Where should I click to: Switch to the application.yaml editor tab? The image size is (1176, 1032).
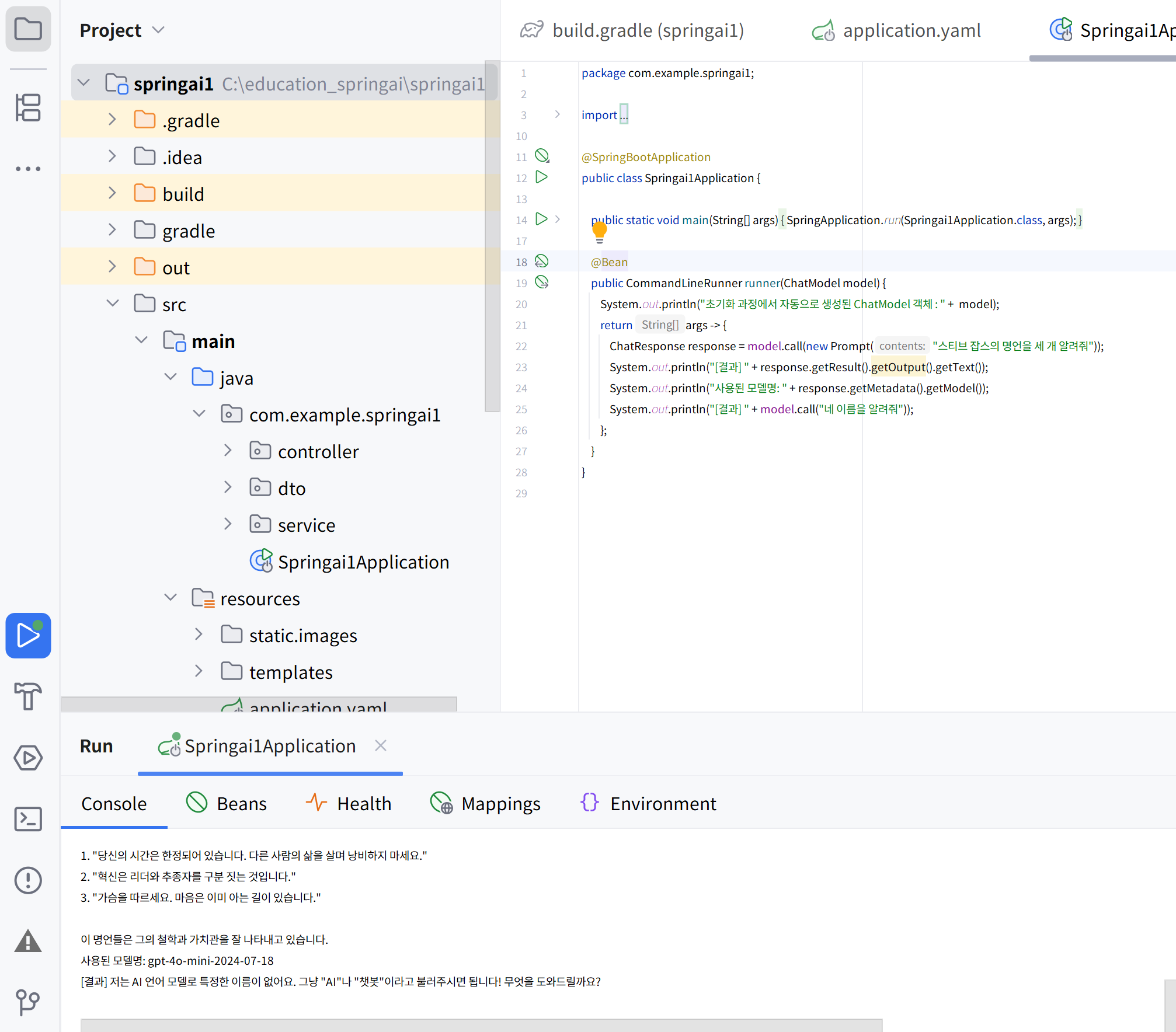point(897,30)
